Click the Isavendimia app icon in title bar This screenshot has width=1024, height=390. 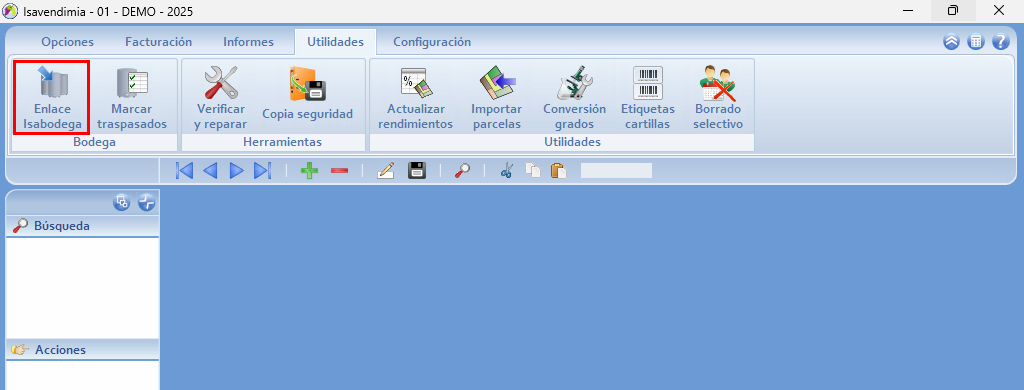(x=10, y=11)
